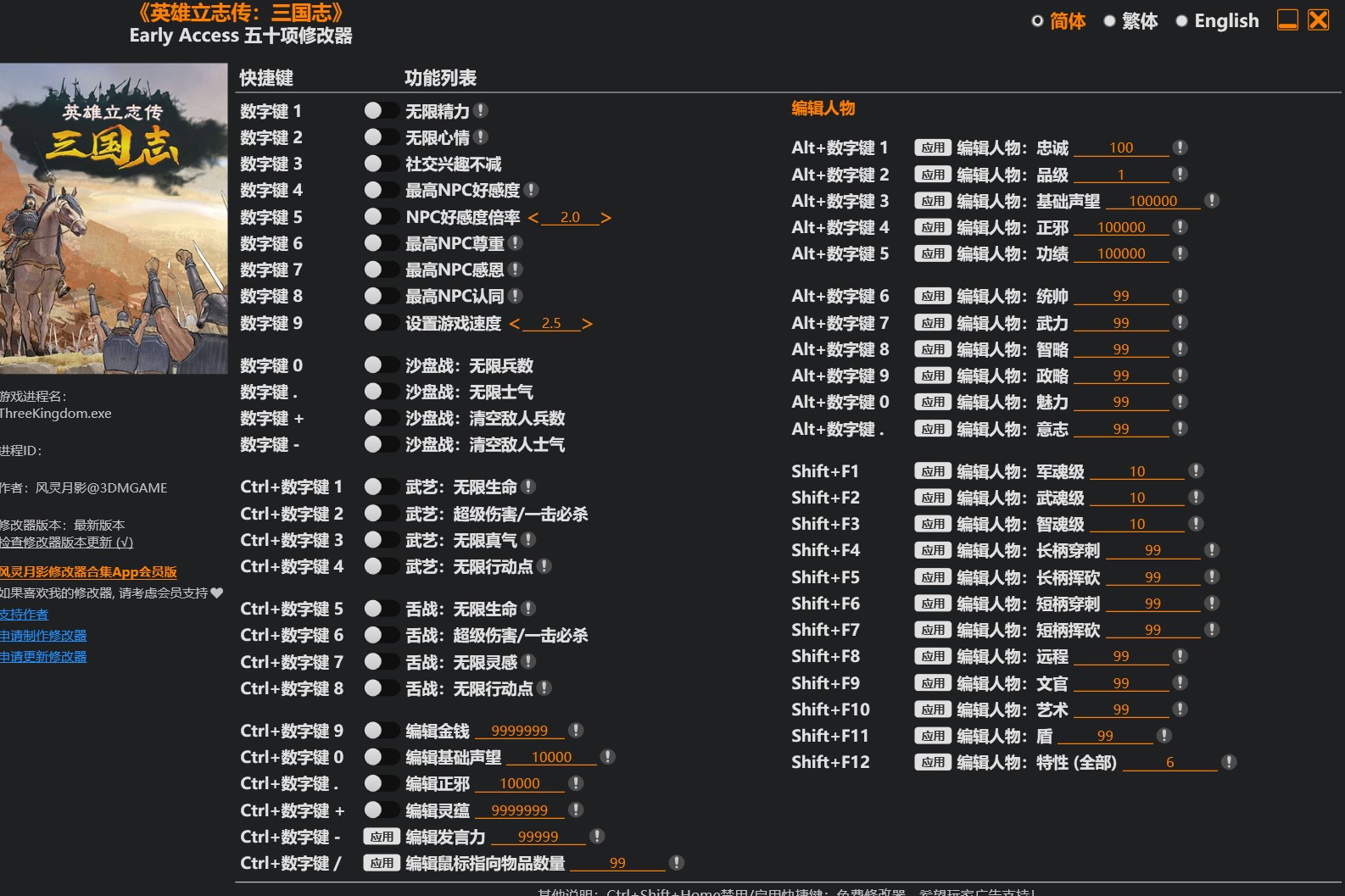Click 应用 for 编辑人物: 武力
The width and height of the screenshot is (1345, 896).
pyautogui.click(x=933, y=323)
